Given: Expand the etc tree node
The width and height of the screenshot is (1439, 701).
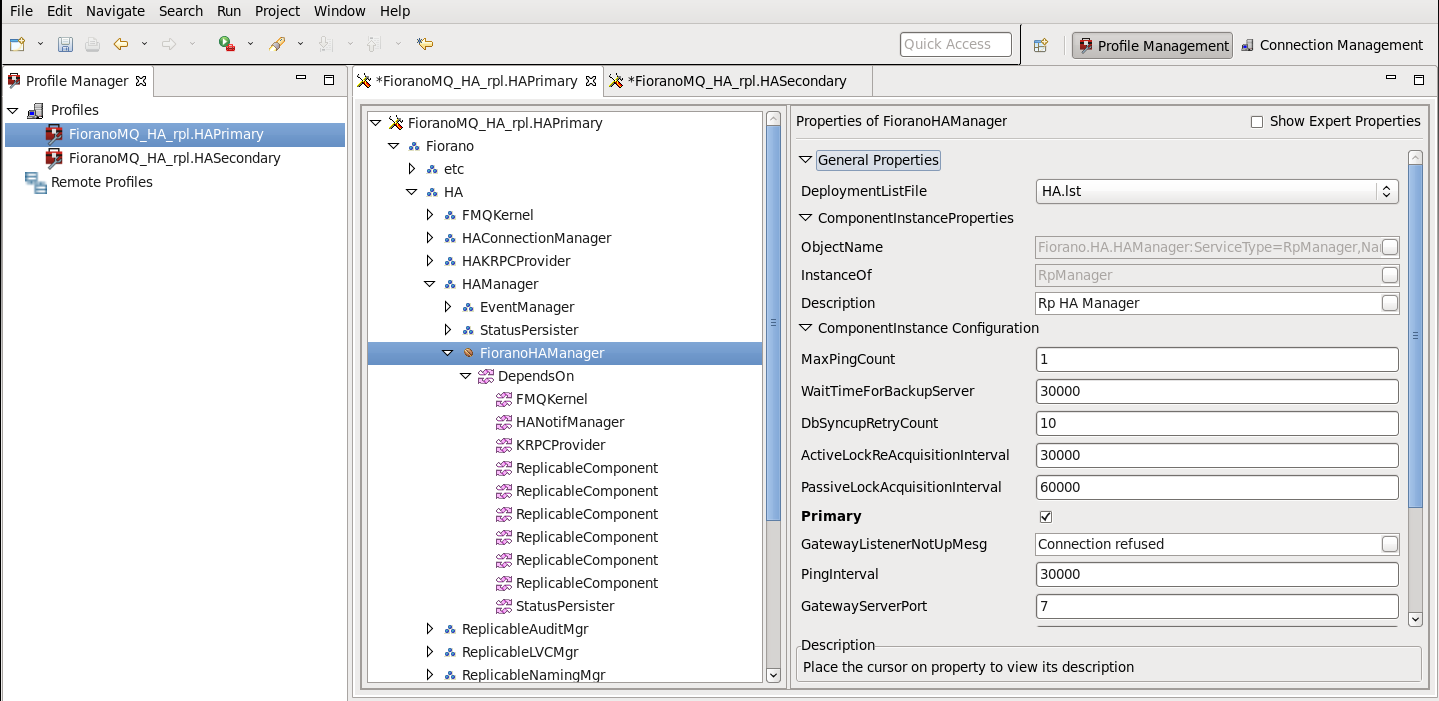Looking at the screenshot, I should (x=412, y=169).
